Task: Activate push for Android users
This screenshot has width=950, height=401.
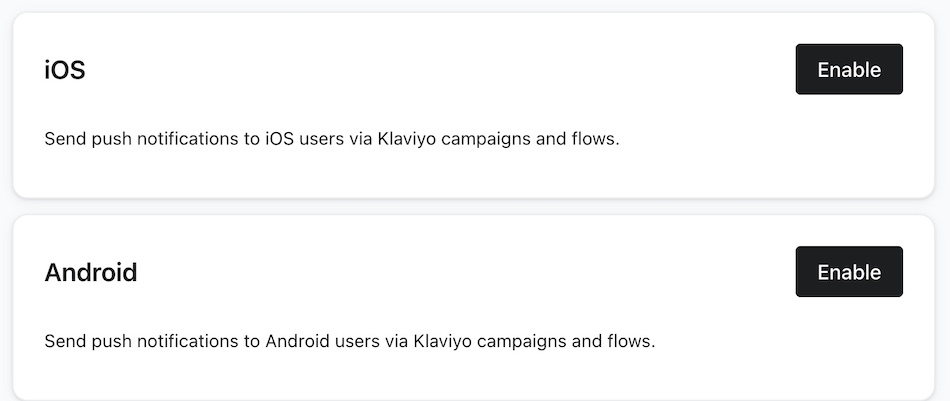Action: coord(849,272)
